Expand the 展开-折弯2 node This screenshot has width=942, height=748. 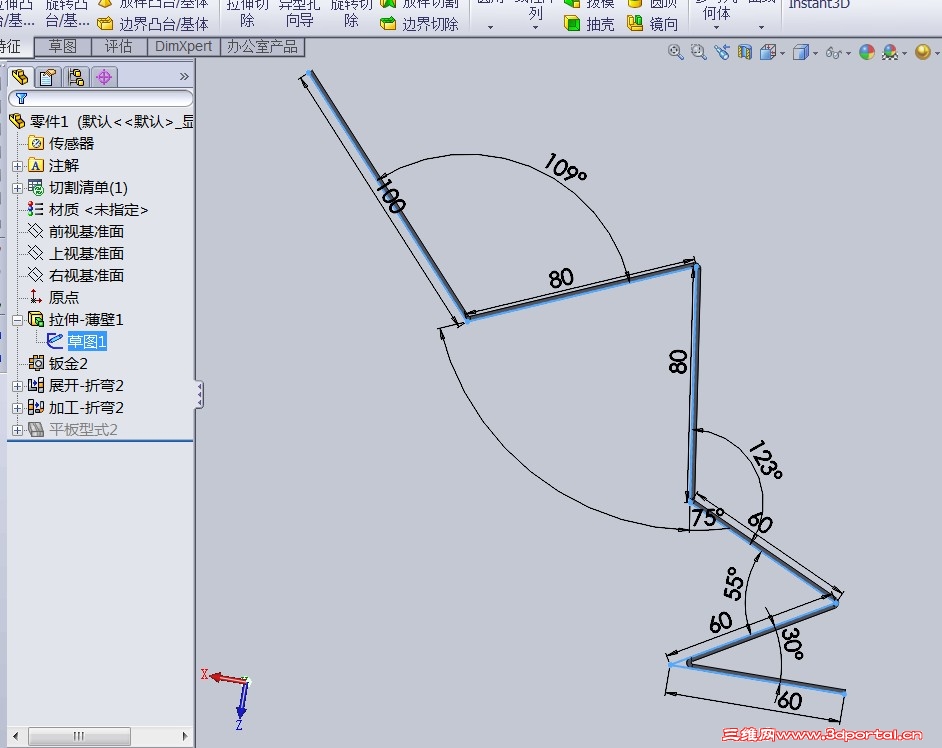pos(17,386)
